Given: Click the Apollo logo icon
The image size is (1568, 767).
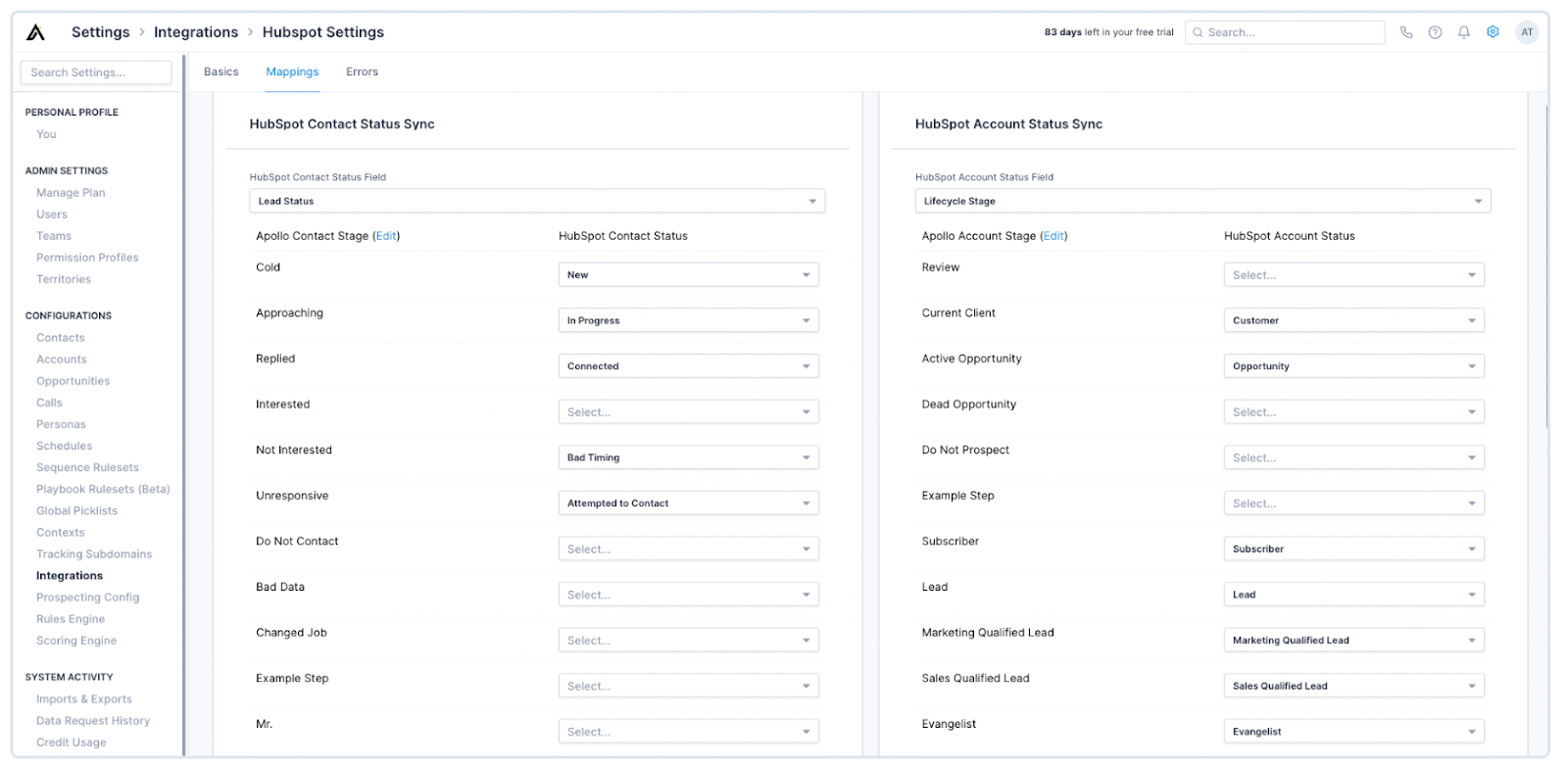Looking at the screenshot, I should click(35, 32).
